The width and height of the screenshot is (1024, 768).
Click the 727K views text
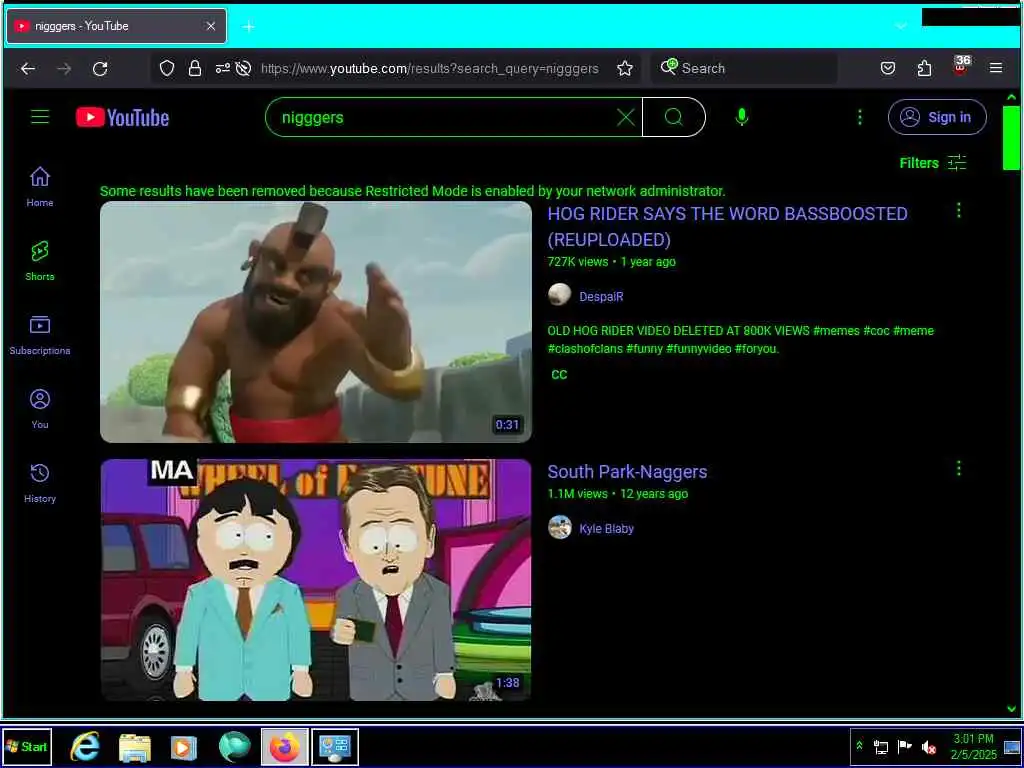(x=577, y=262)
